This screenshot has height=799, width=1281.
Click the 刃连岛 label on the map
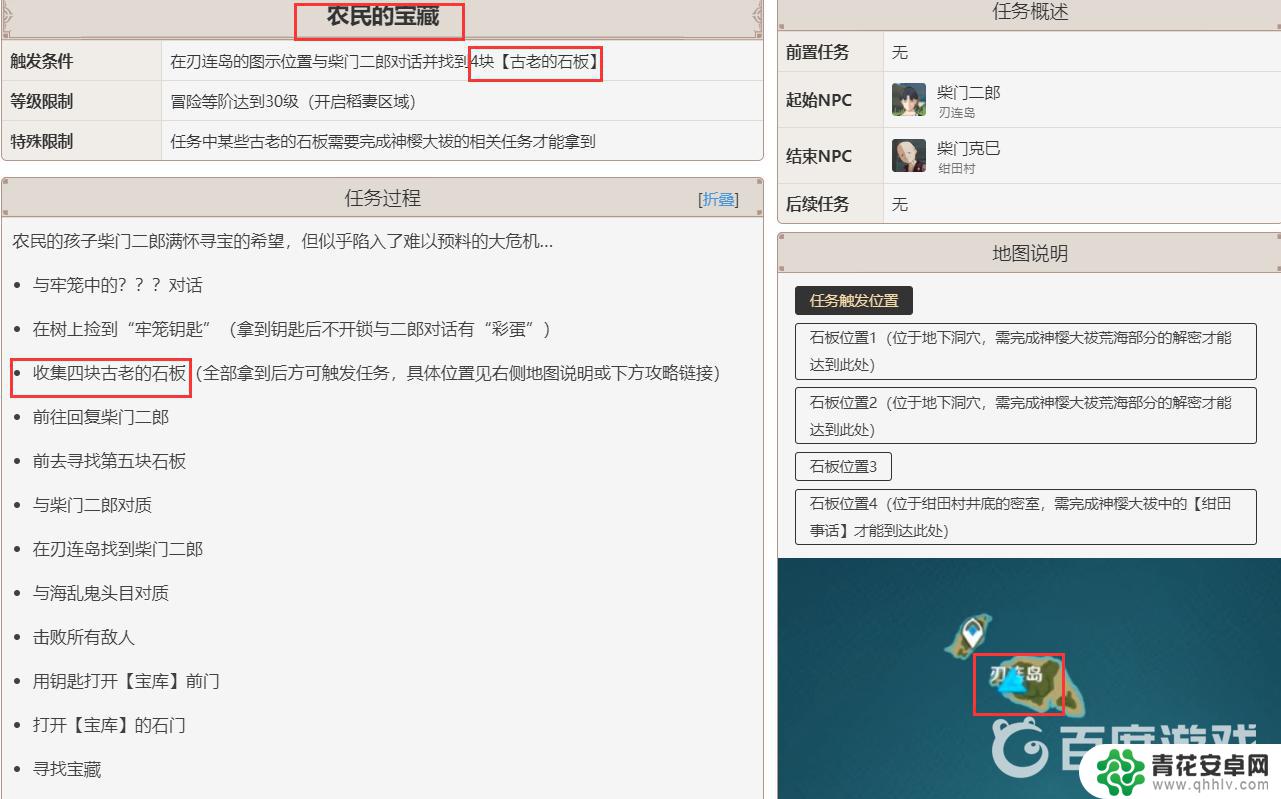coord(1016,674)
